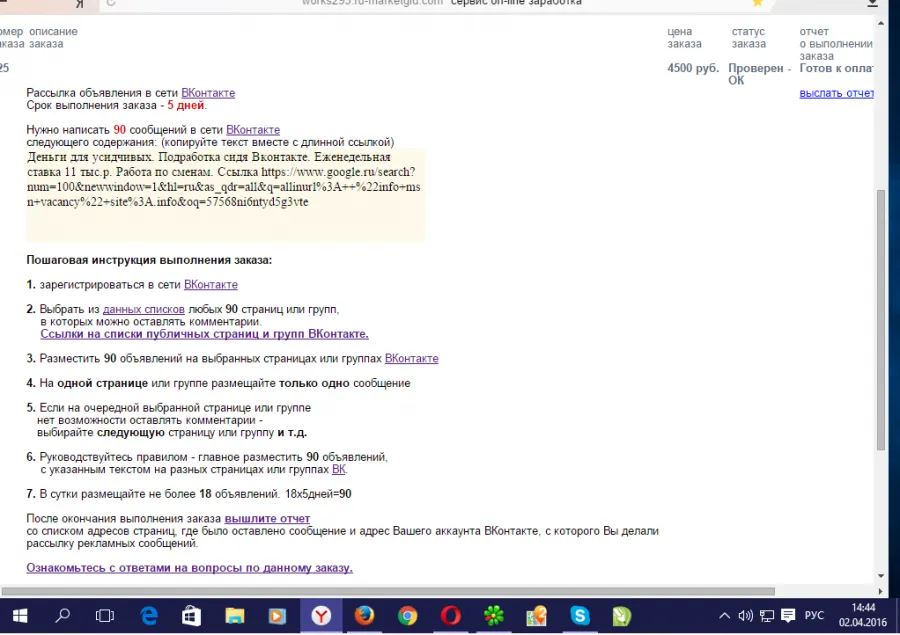Screen dimensions: 900x635
Task: Open the Windows Start menu
Action: [x=20, y=616]
